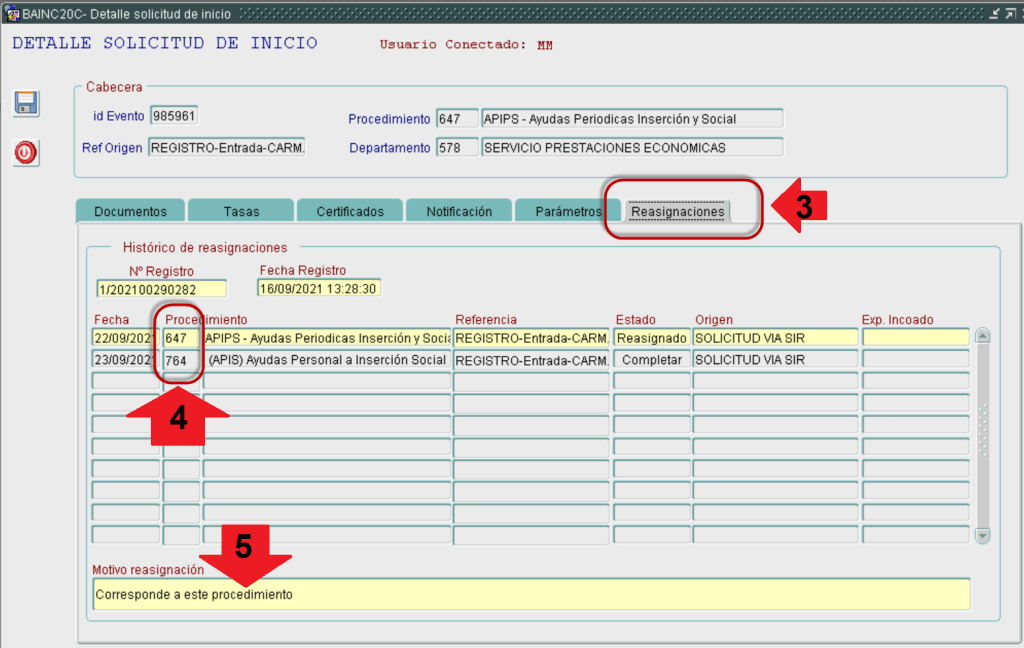Click the save floppy disk icon
The height and width of the screenshot is (648, 1024).
[x=25, y=103]
